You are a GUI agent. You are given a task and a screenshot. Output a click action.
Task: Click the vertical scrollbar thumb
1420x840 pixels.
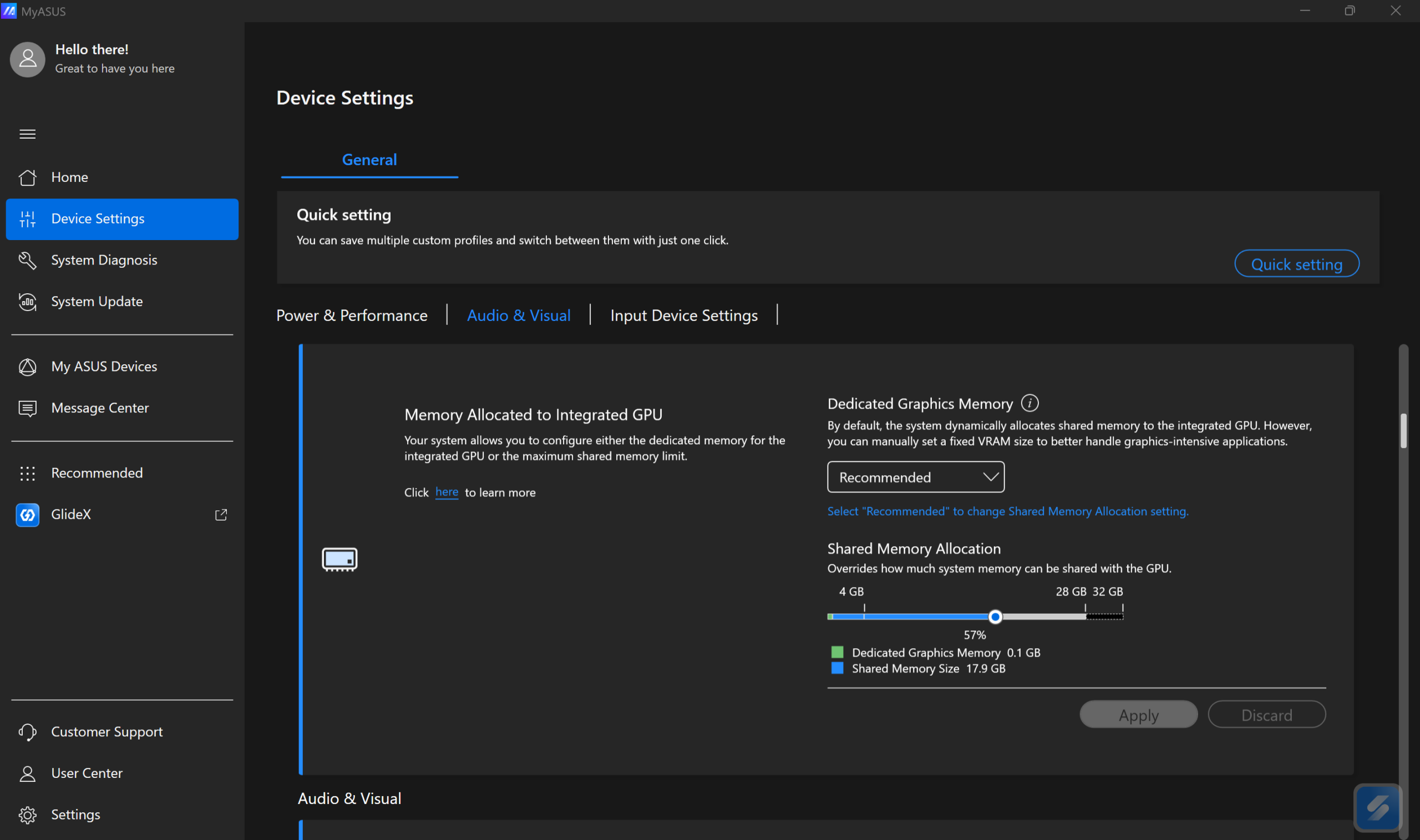[1403, 431]
